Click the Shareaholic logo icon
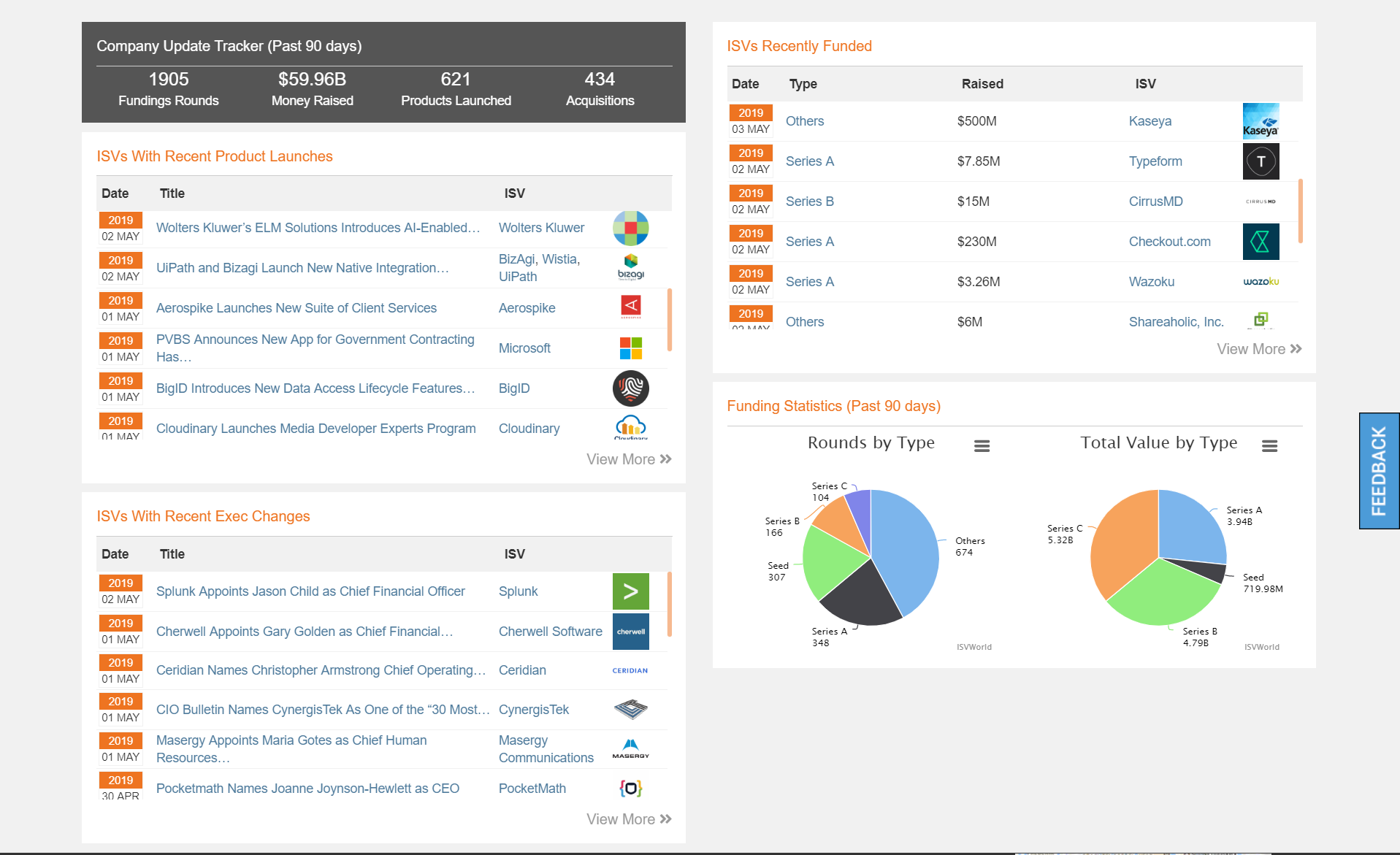Image resolution: width=1400 pixels, height=855 pixels. point(1261,320)
